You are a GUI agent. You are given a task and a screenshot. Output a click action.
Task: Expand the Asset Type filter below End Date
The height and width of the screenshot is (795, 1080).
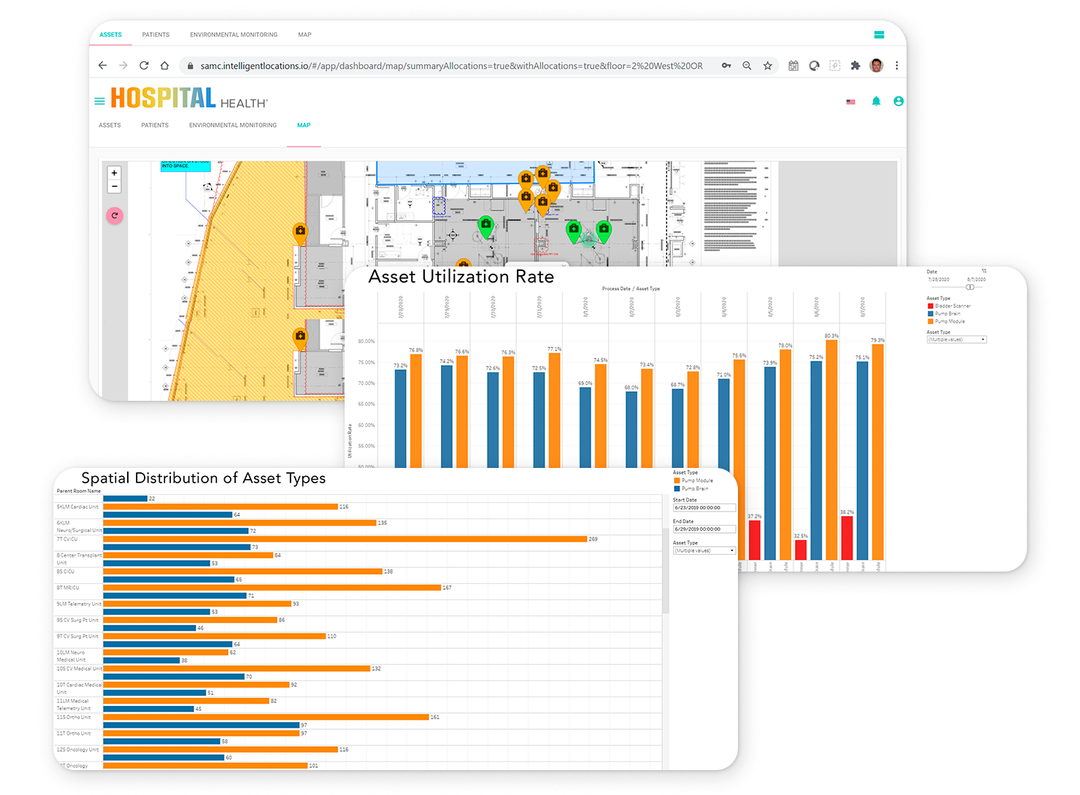point(703,549)
